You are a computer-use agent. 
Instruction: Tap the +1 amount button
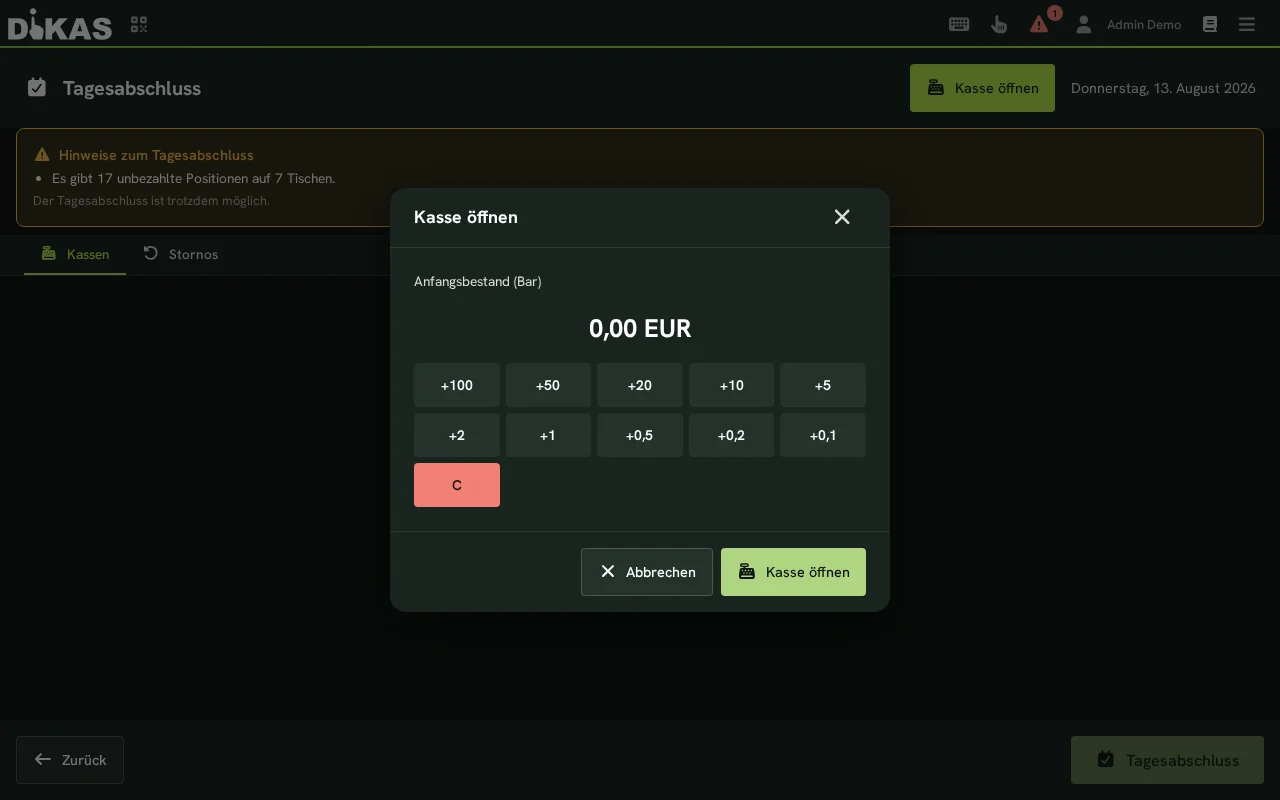[x=548, y=435]
